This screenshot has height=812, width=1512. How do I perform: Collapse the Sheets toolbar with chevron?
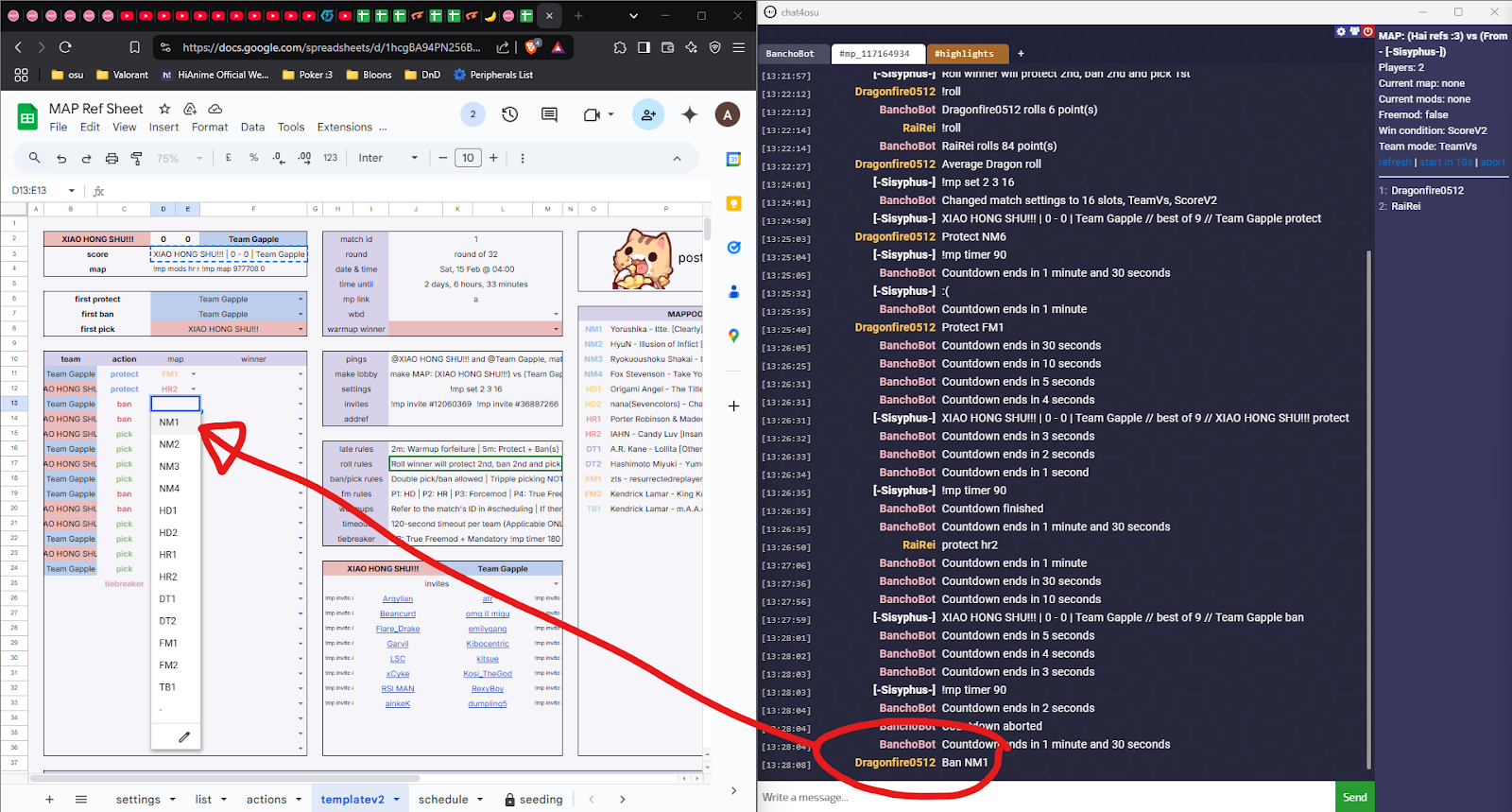(677, 158)
